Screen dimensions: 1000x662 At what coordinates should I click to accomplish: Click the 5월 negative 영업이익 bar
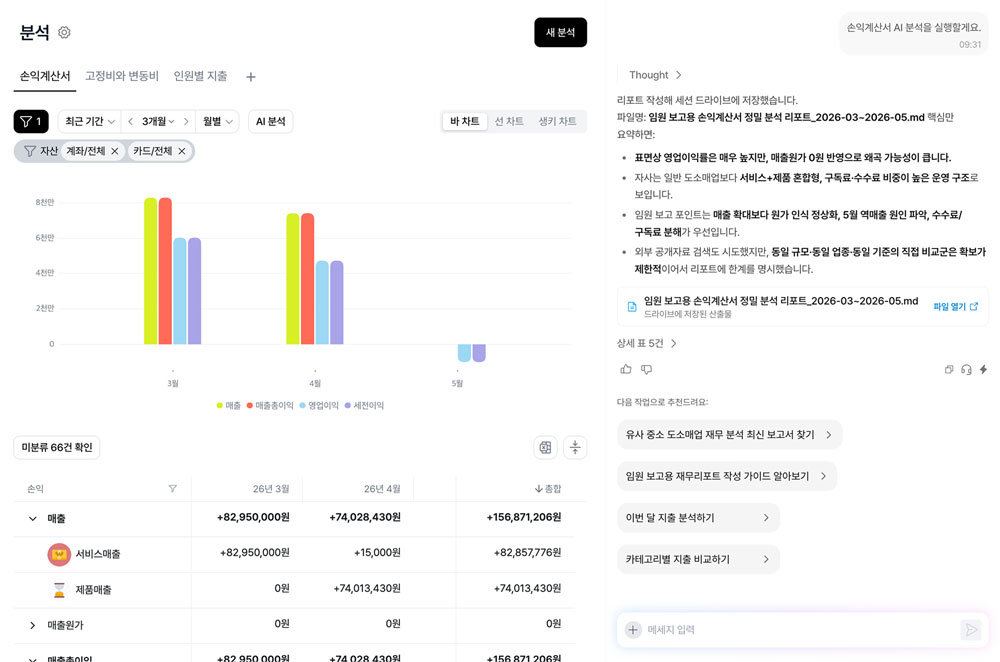tap(464, 353)
